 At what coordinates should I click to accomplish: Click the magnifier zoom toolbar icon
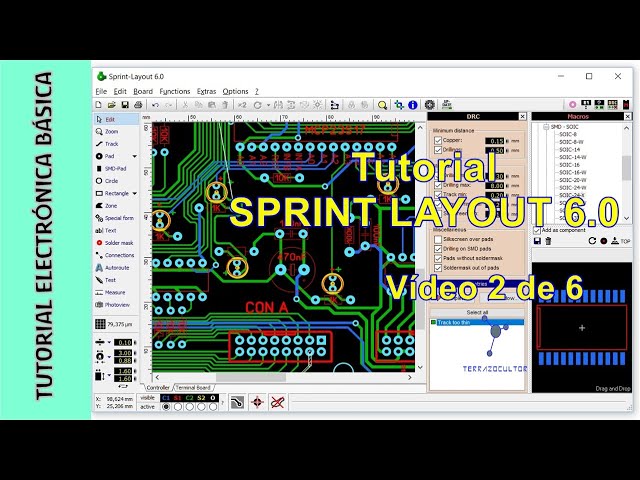coord(382,105)
